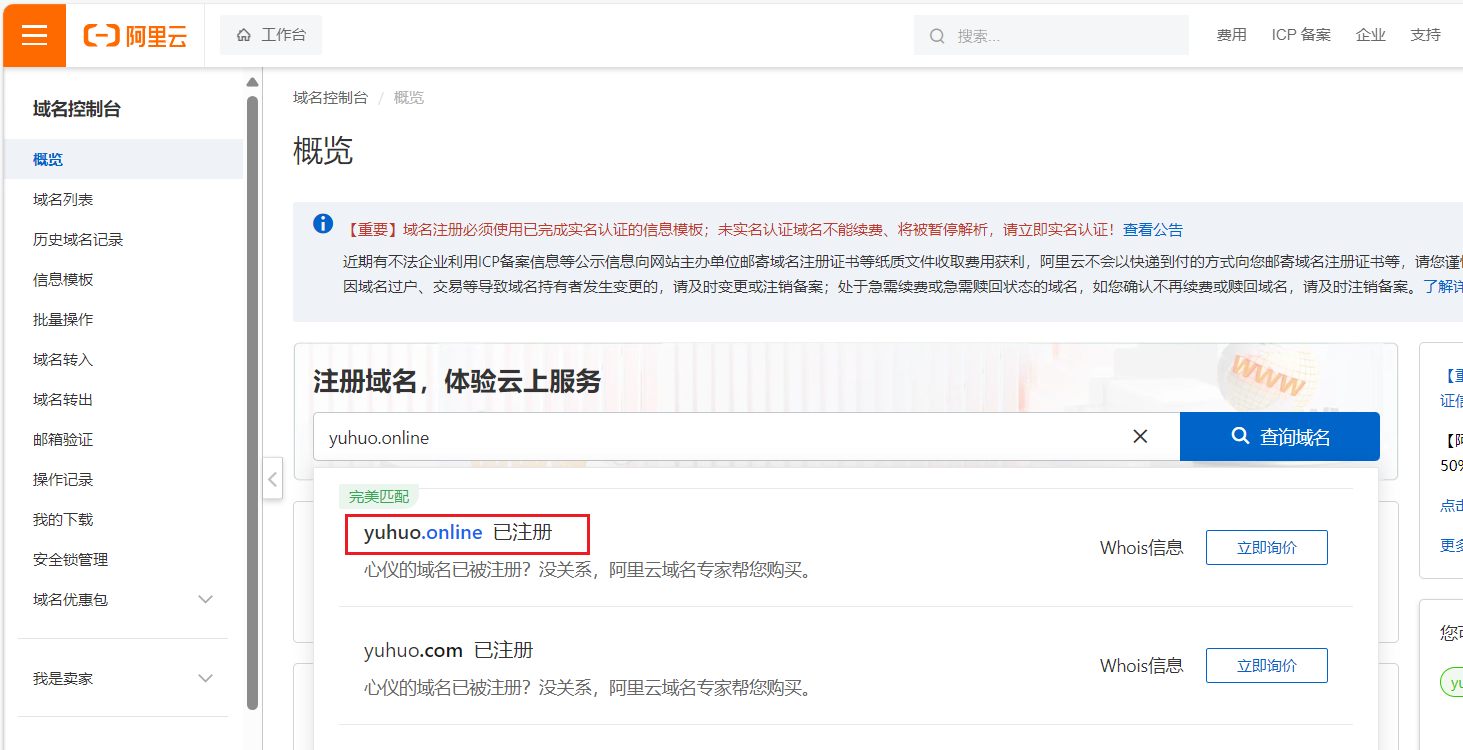The height and width of the screenshot is (750, 1463).
Task: Open the 企业 menu
Action: click(1370, 35)
